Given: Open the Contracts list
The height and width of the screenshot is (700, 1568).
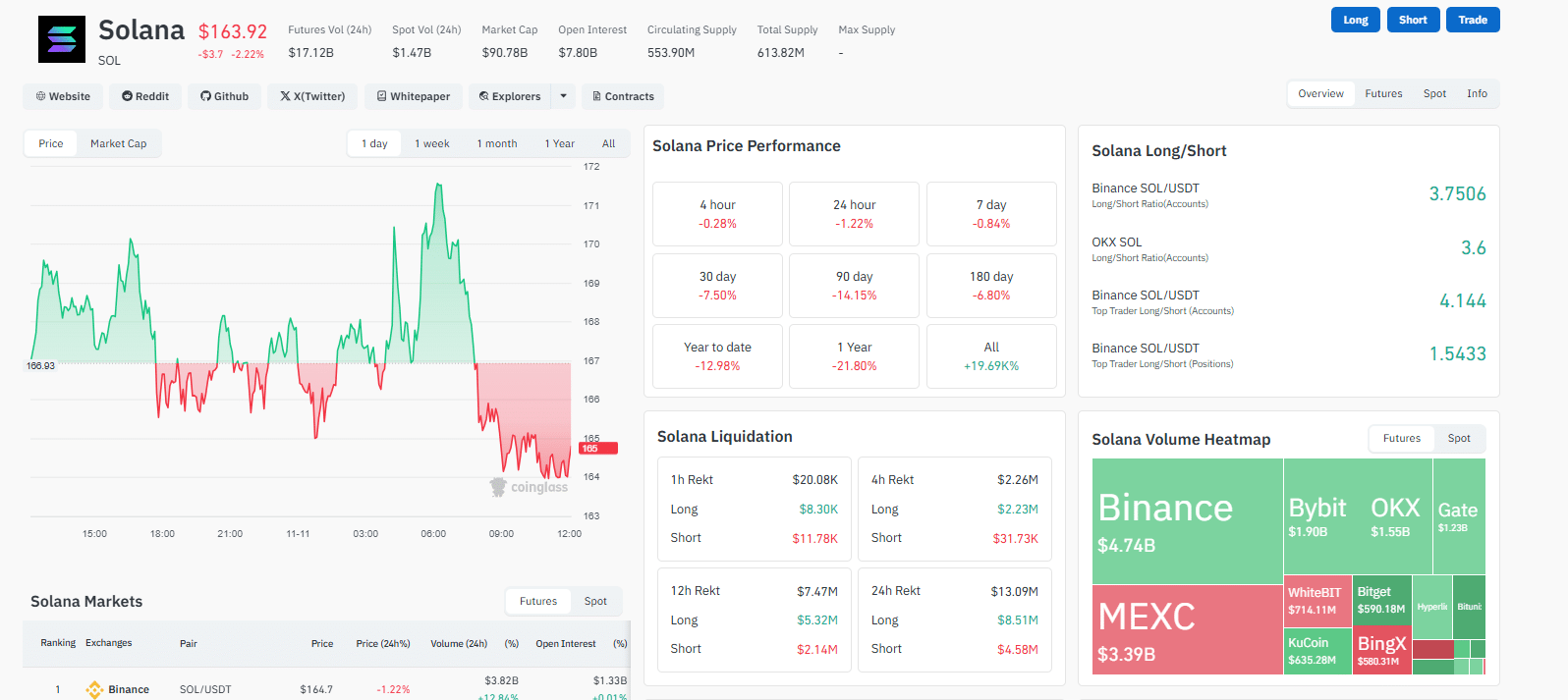Looking at the screenshot, I should 623,96.
